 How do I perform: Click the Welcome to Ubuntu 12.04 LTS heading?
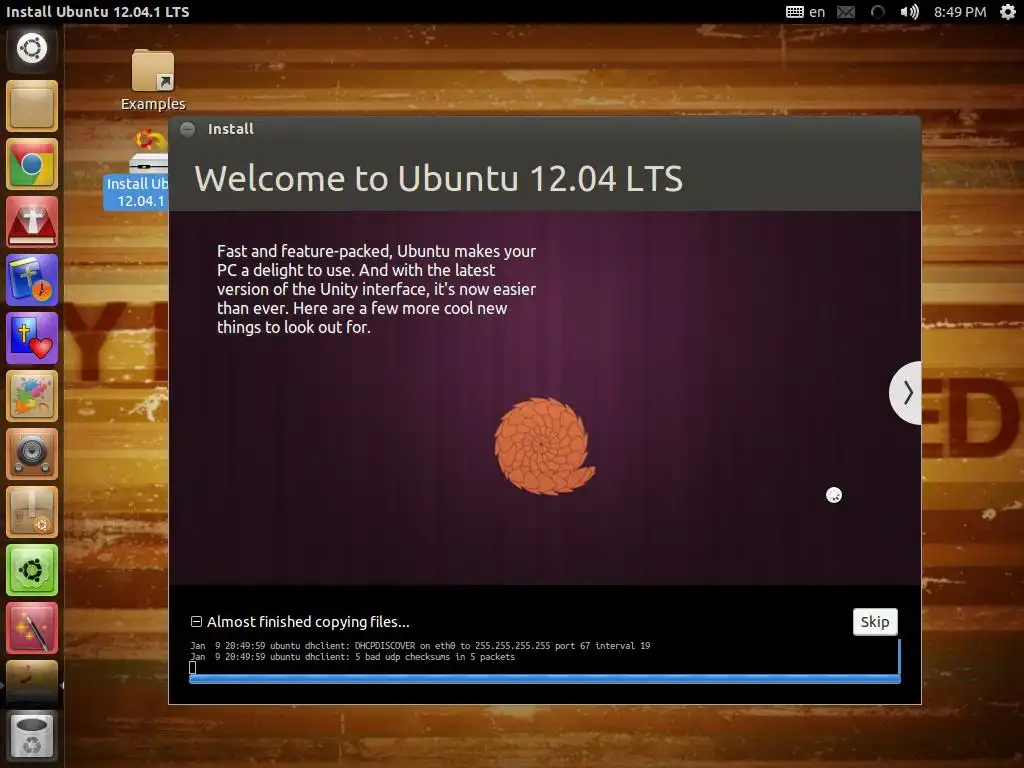(x=438, y=178)
